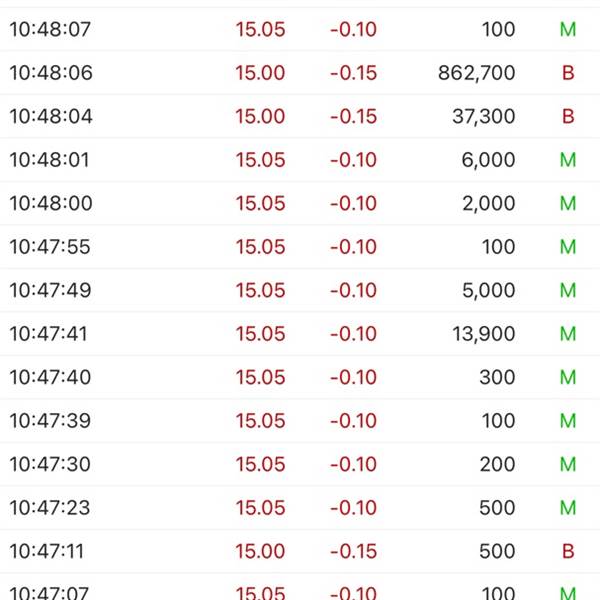
Task: Click the B indicator for the 10:48:04 trade
Action: coord(568,117)
